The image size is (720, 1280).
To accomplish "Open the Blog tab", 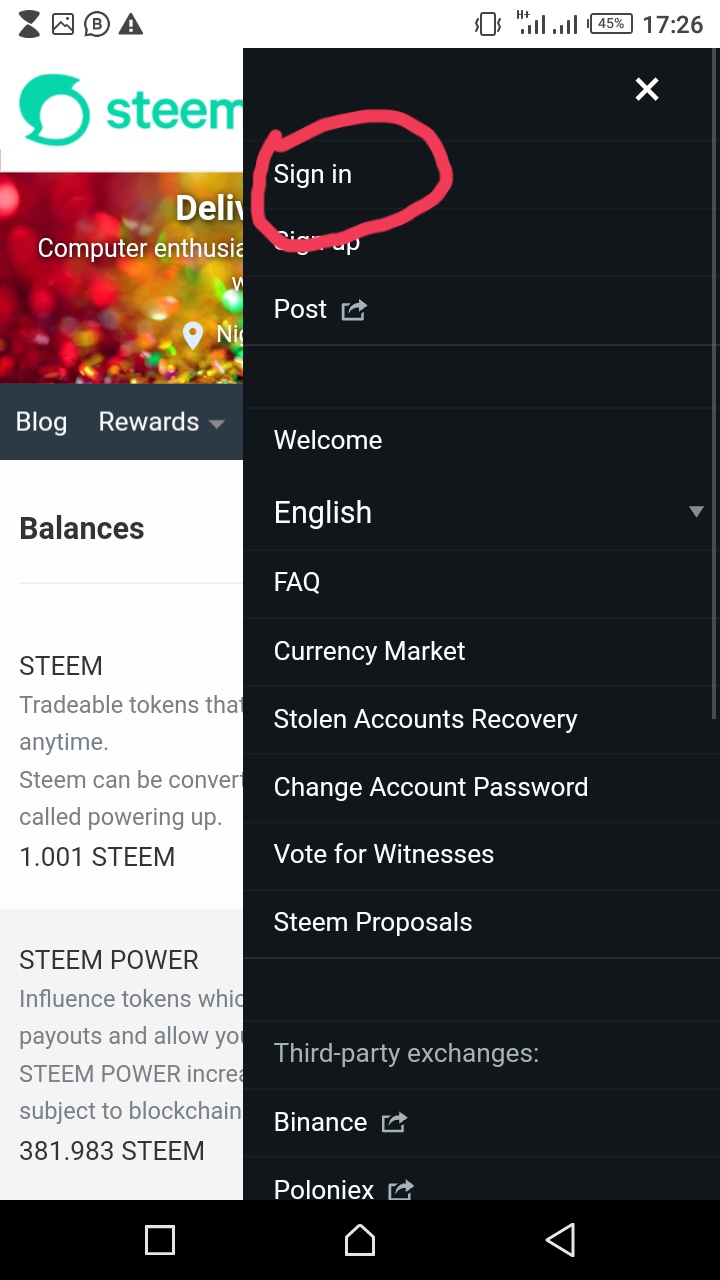I will [41, 422].
